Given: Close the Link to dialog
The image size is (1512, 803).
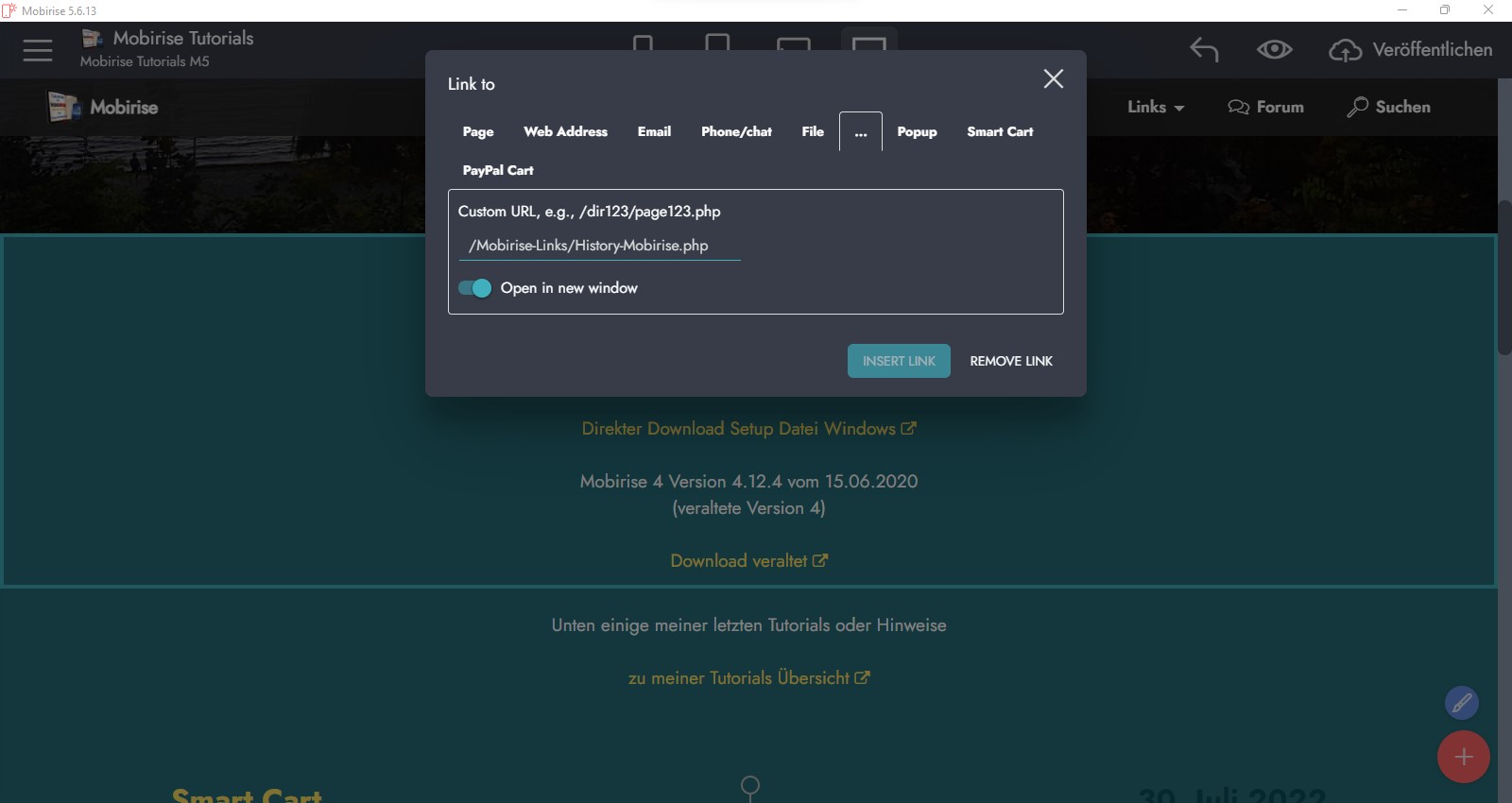Looking at the screenshot, I should tap(1053, 79).
